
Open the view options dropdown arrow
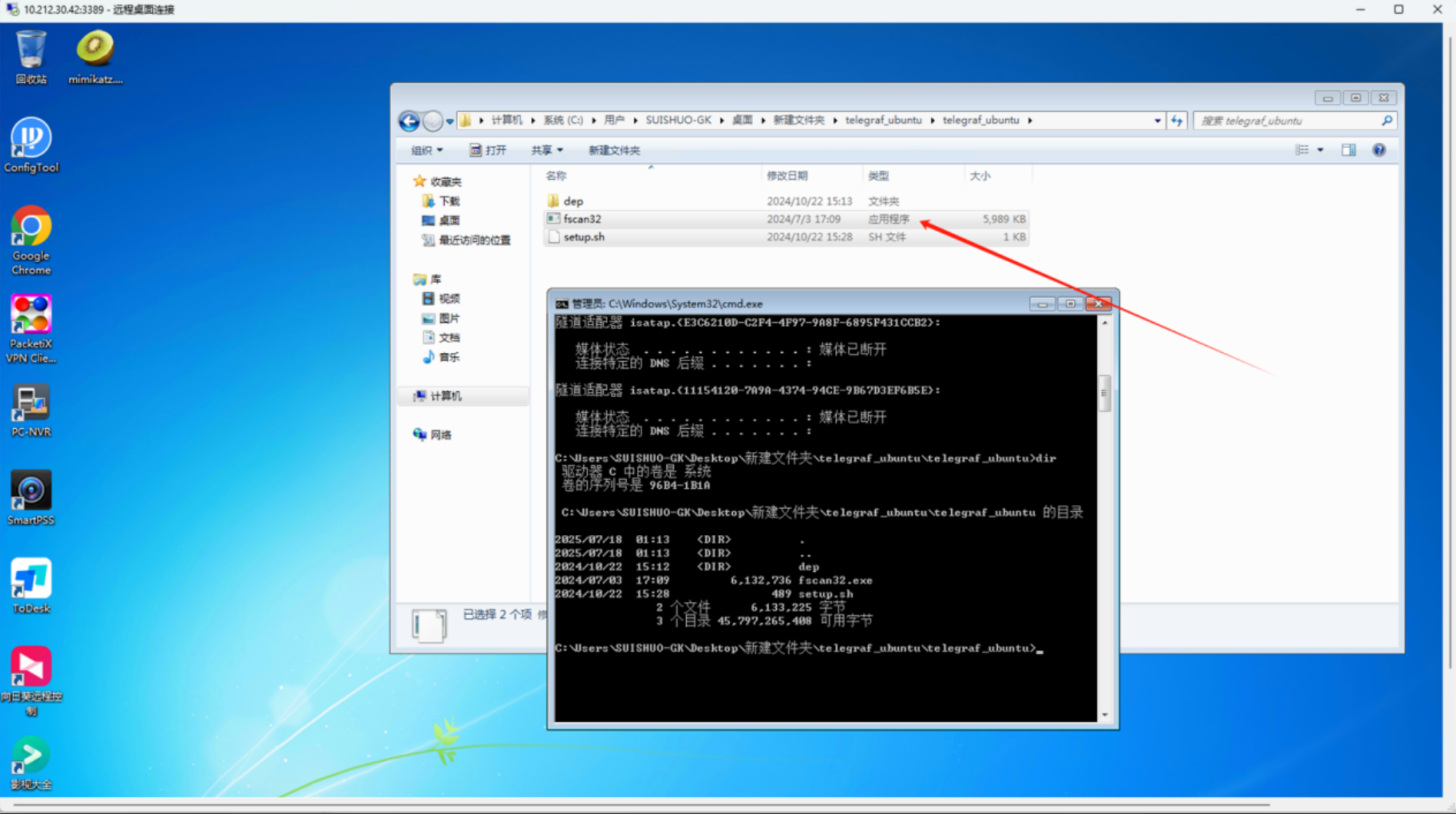[1320, 150]
